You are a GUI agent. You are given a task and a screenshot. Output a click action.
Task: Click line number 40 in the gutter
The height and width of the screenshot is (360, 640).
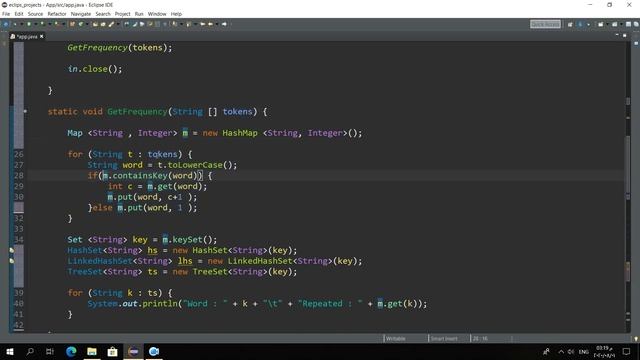(x=19, y=303)
